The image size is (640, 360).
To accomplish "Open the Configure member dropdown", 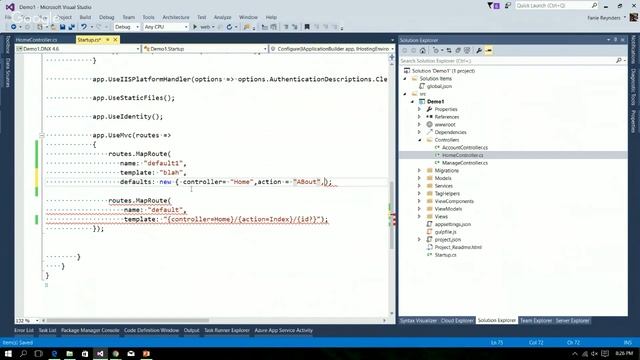I will pos(332,49).
